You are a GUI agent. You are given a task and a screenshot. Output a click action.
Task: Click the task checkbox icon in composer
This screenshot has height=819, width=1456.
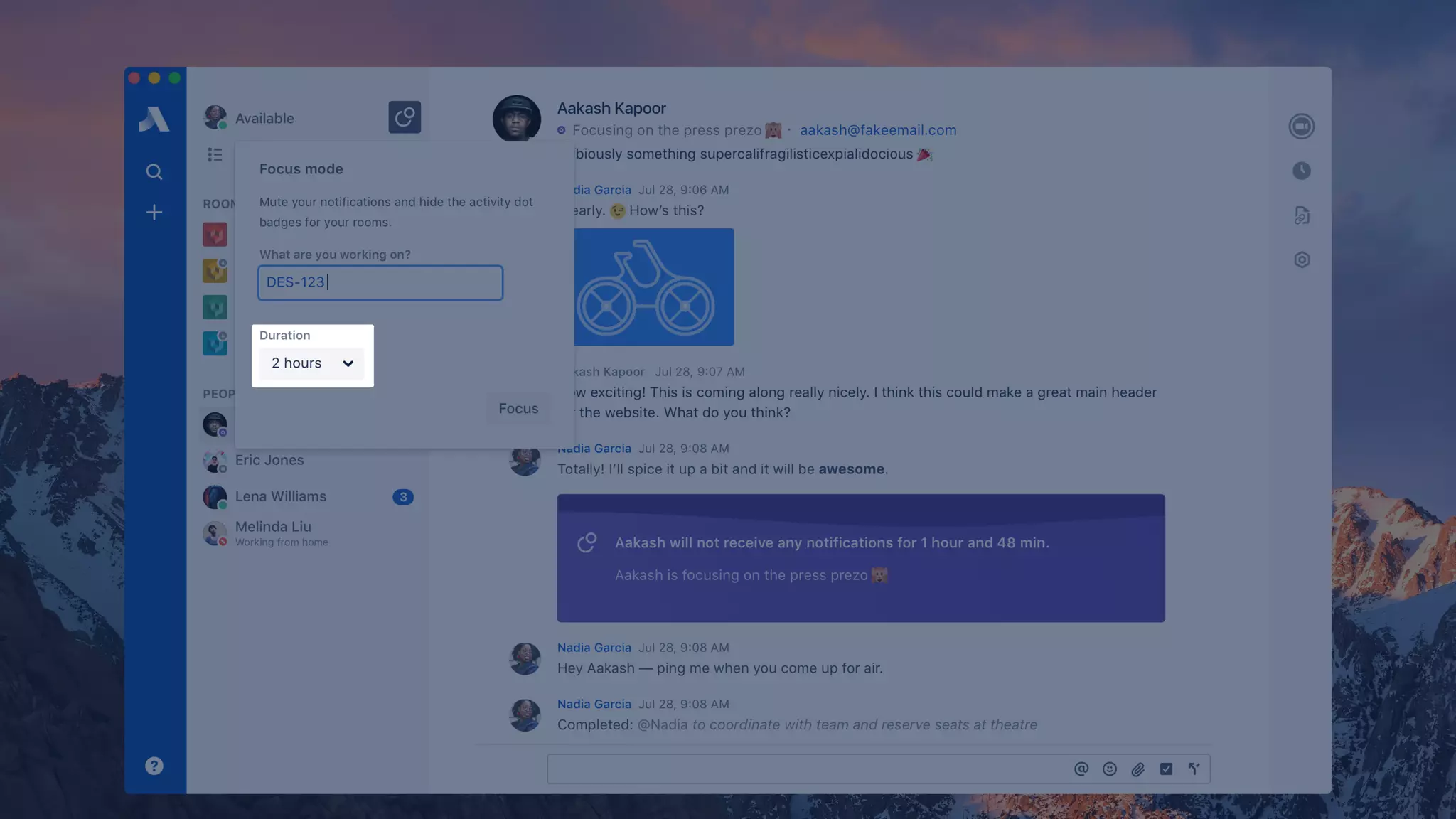[1166, 769]
